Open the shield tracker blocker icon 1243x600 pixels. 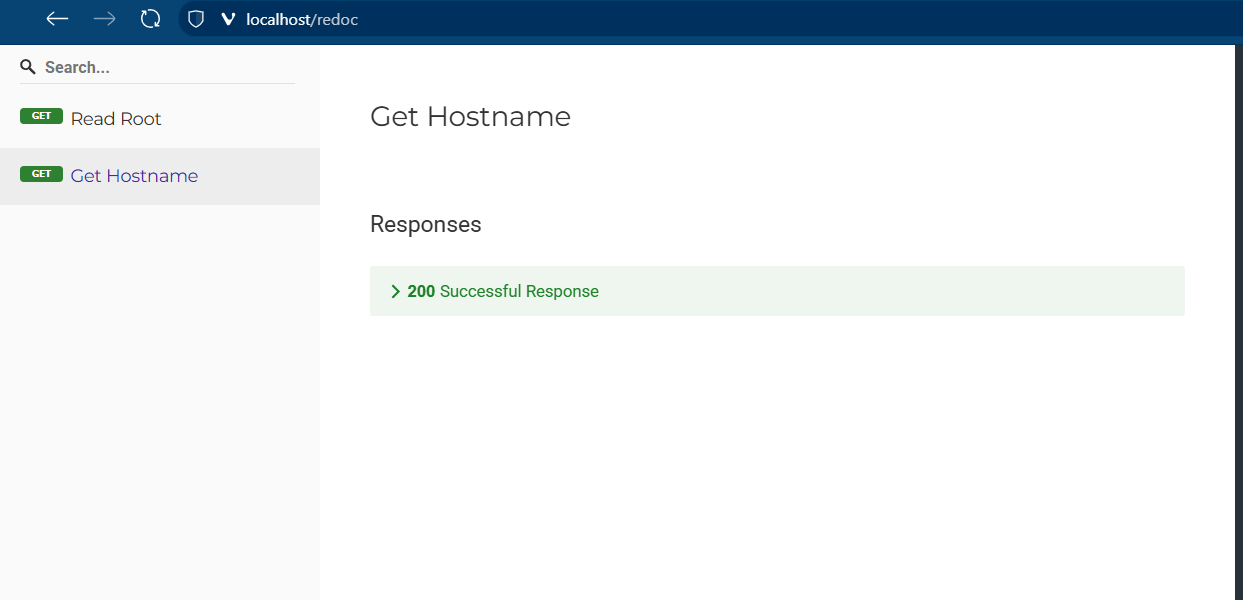tap(196, 19)
